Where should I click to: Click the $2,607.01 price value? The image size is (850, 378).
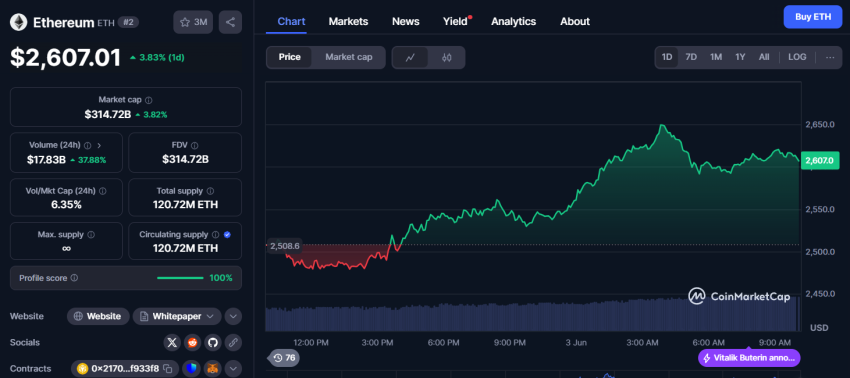tap(65, 57)
